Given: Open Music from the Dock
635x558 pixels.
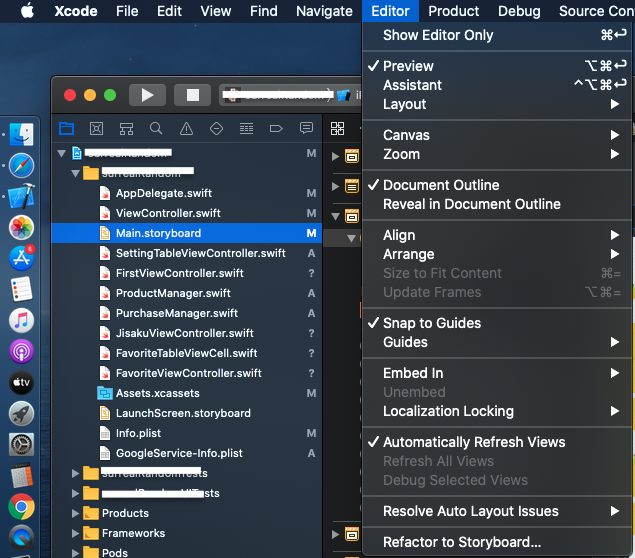Looking at the screenshot, I should (21, 320).
